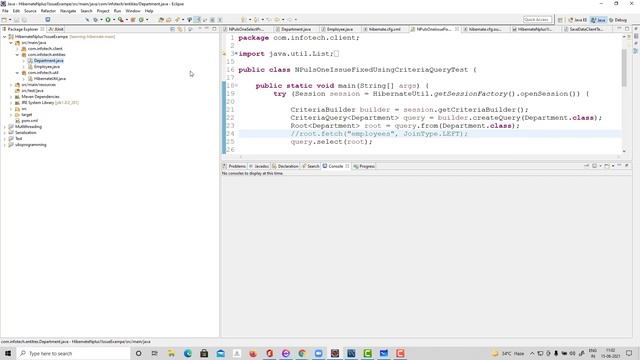Switch to the JUnit view tab
This screenshot has height=360, width=640.
coord(56,29)
